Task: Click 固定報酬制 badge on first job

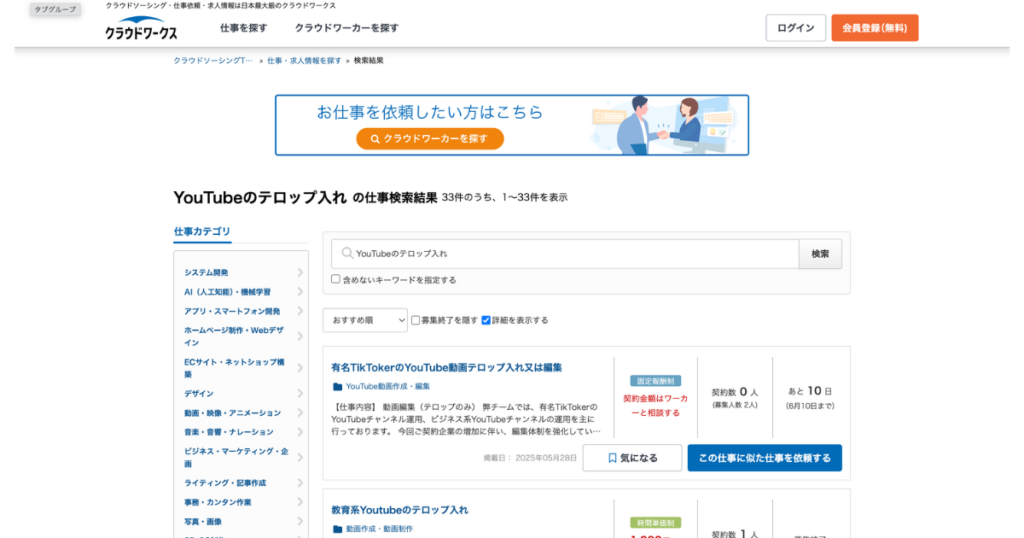Action: coord(656,381)
